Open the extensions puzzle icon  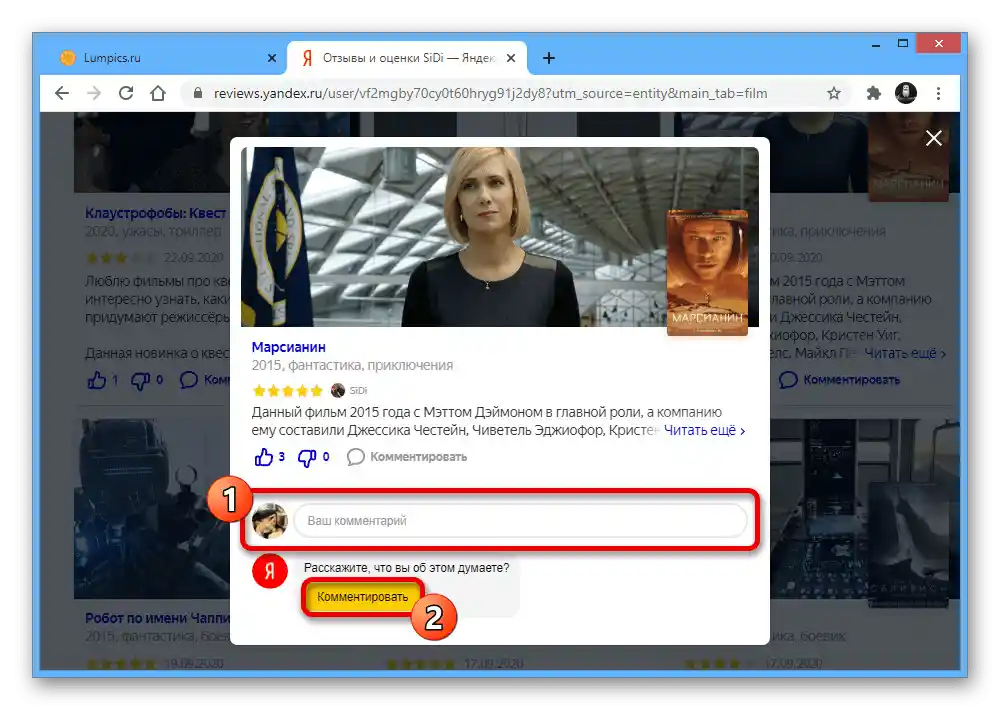click(874, 93)
